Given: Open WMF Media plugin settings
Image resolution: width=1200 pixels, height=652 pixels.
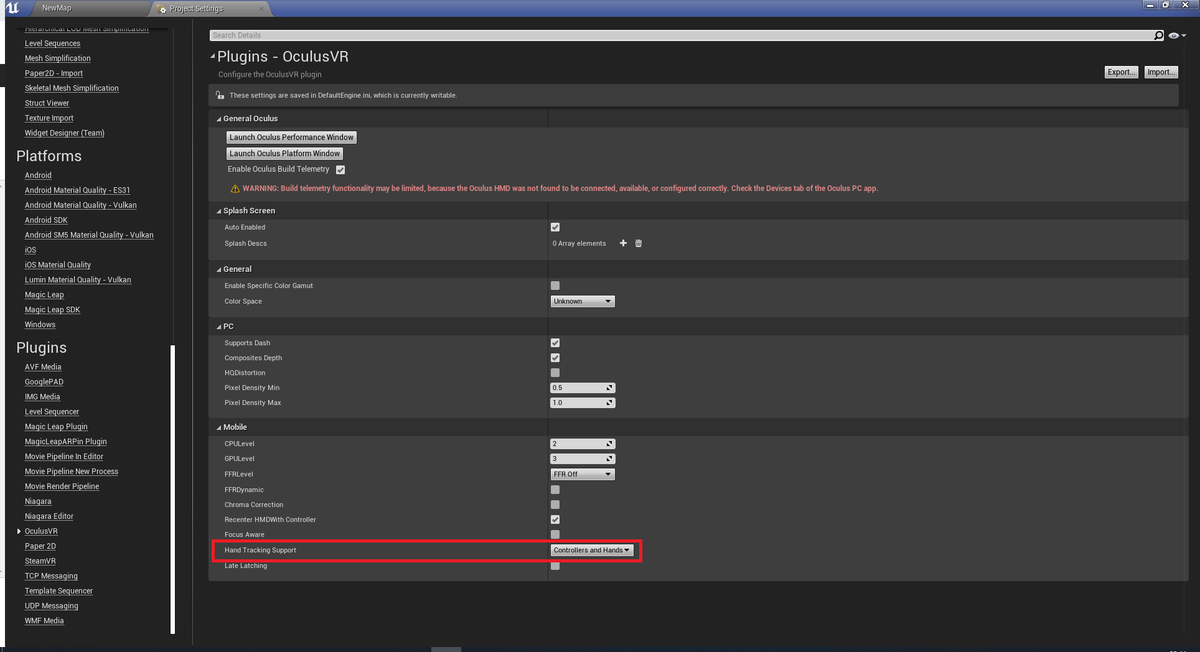Looking at the screenshot, I should click(x=44, y=621).
